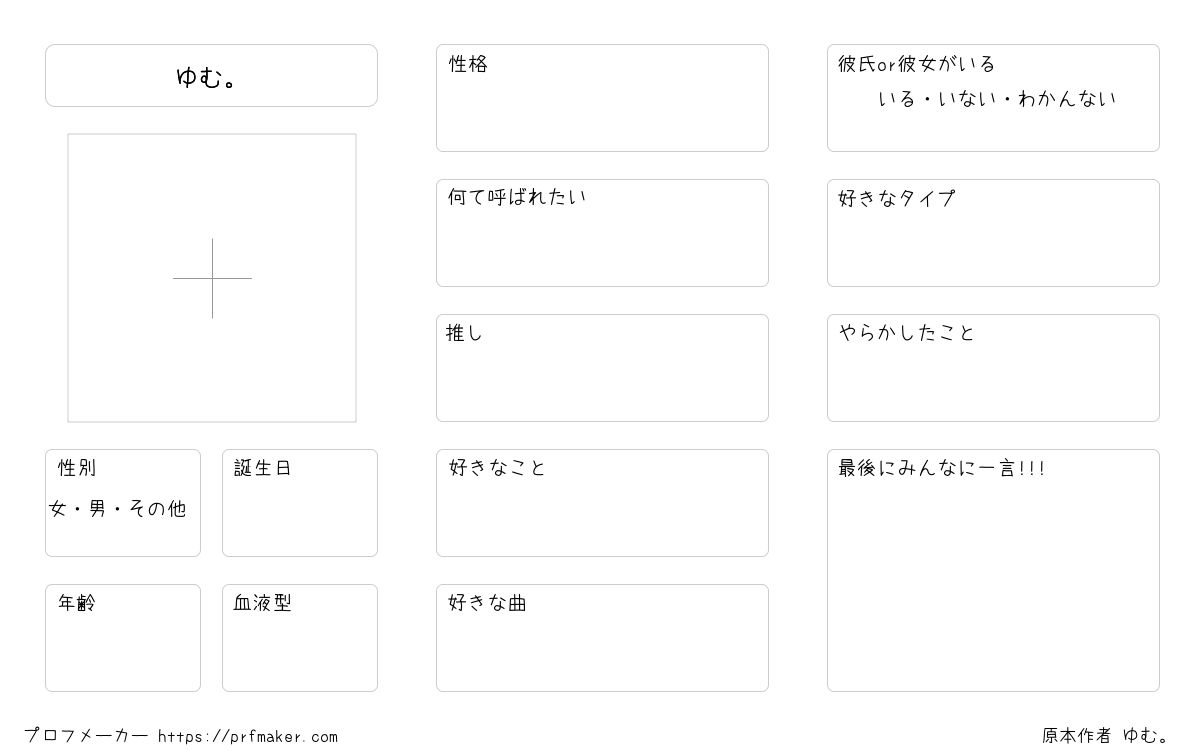
Task: Click inside the 血液型 box
Action: coord(300,638)
